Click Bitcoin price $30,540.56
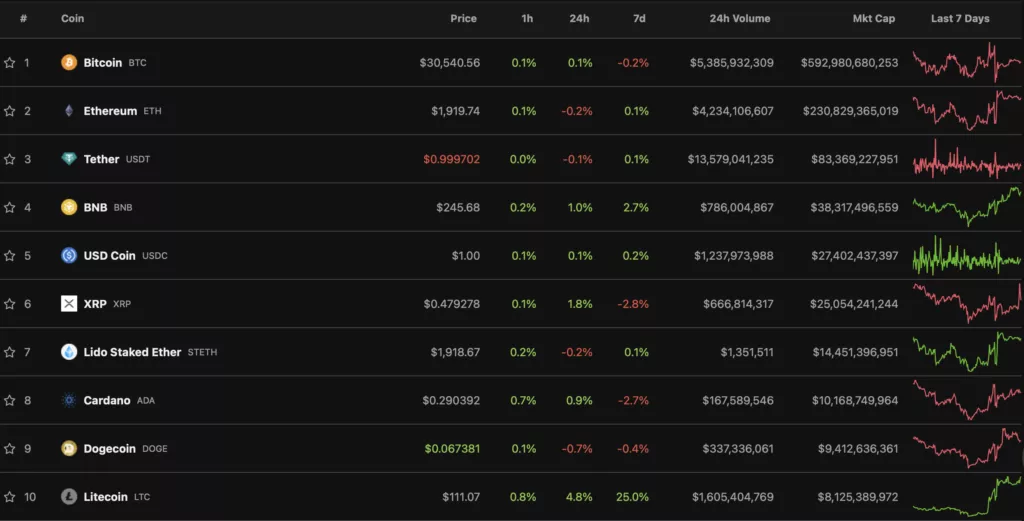This screenshot has width=1024, height=521. 449,63
